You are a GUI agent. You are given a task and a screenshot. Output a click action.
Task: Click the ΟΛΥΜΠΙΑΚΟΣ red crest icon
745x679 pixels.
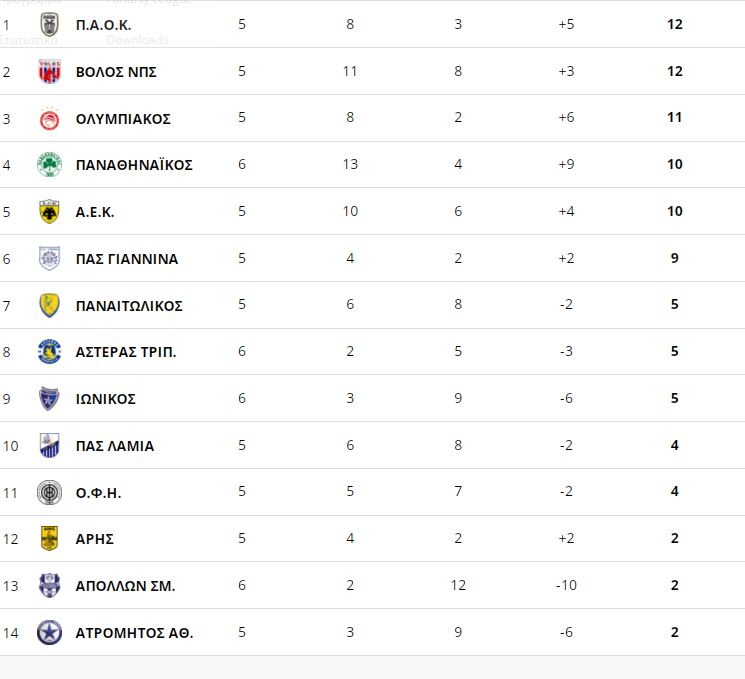[x=49, y=118]
